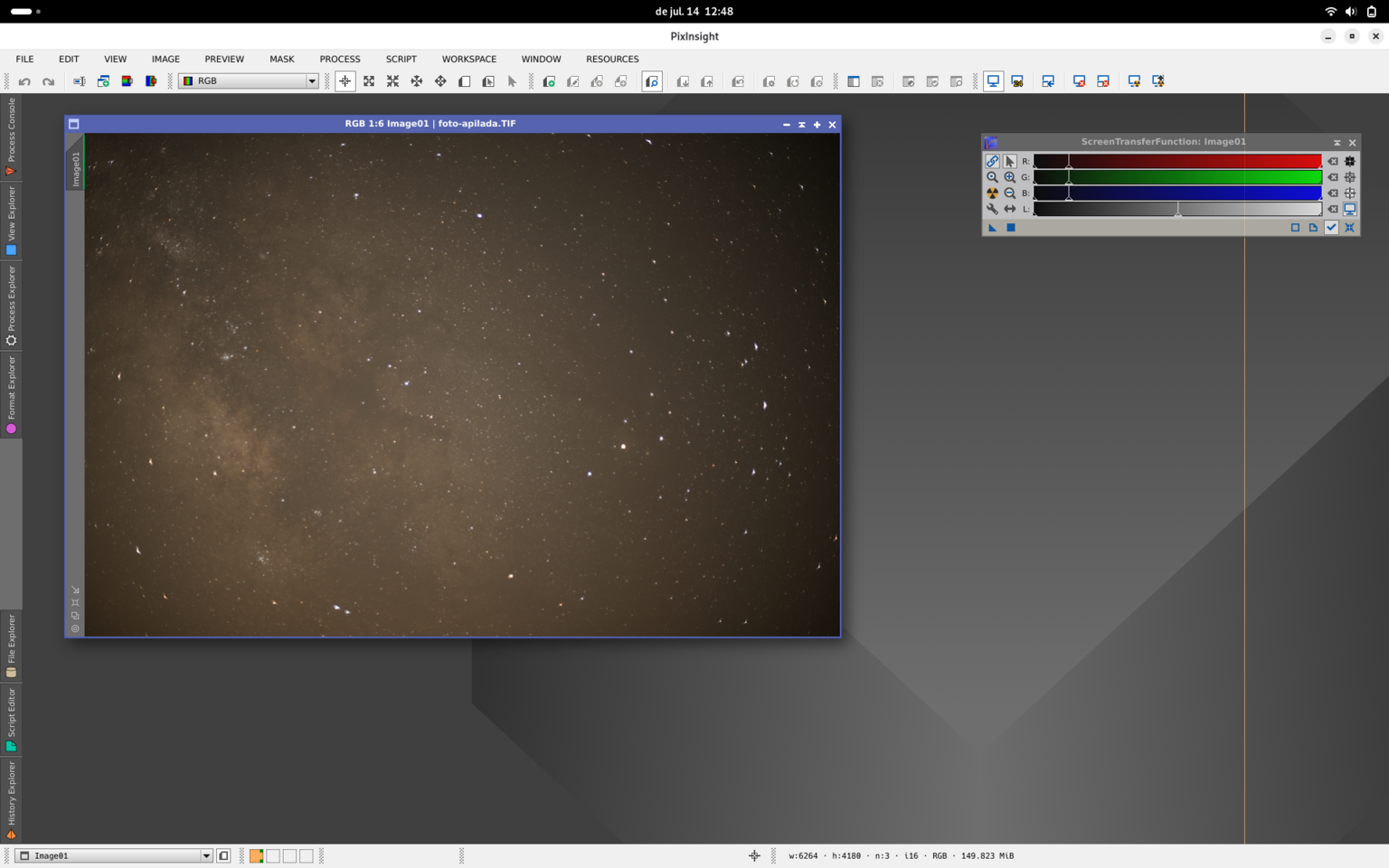1389x868 pixels.
Task: Open the STF wrench settings icon
Action: pyautogui.click(x=992, y=209)
